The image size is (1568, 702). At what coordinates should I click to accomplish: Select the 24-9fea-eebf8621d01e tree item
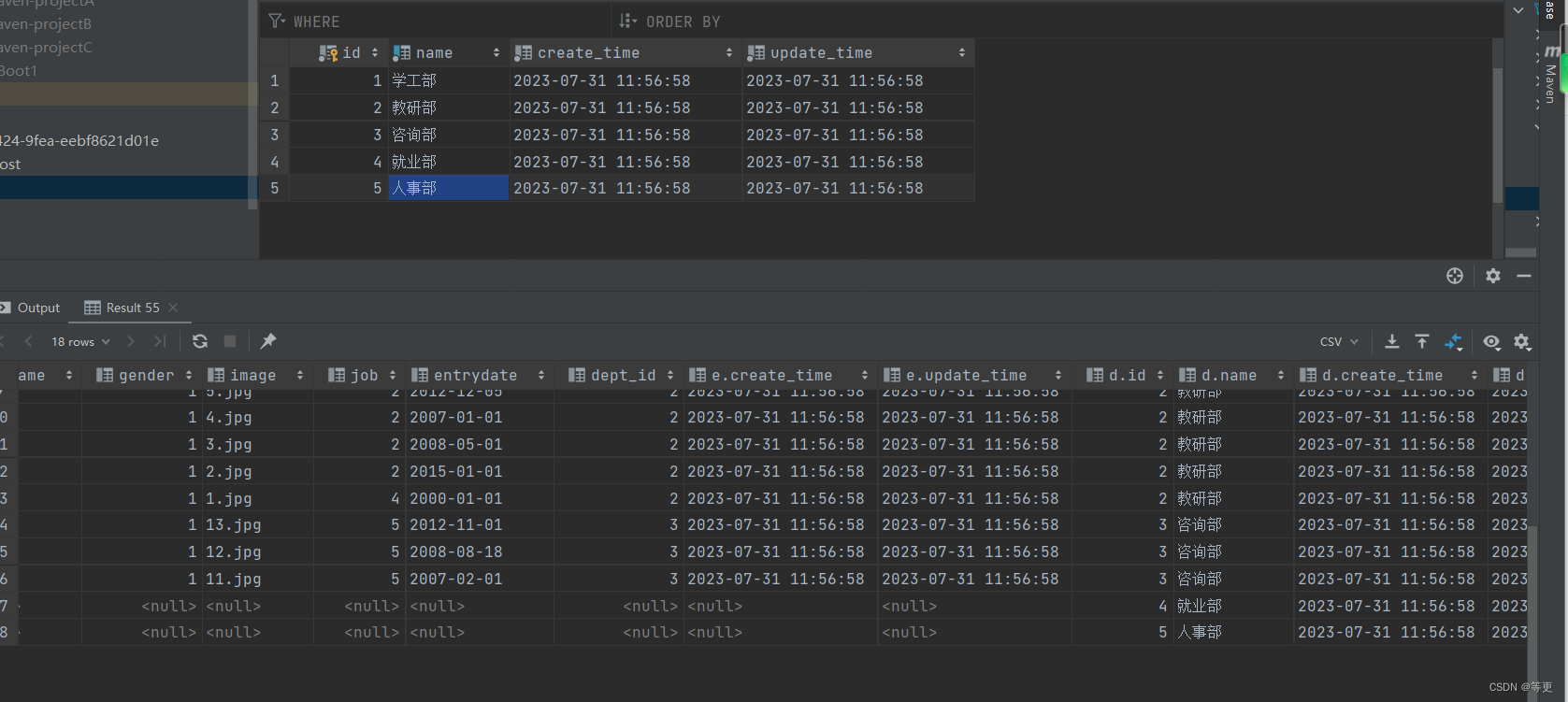(79, 140)
